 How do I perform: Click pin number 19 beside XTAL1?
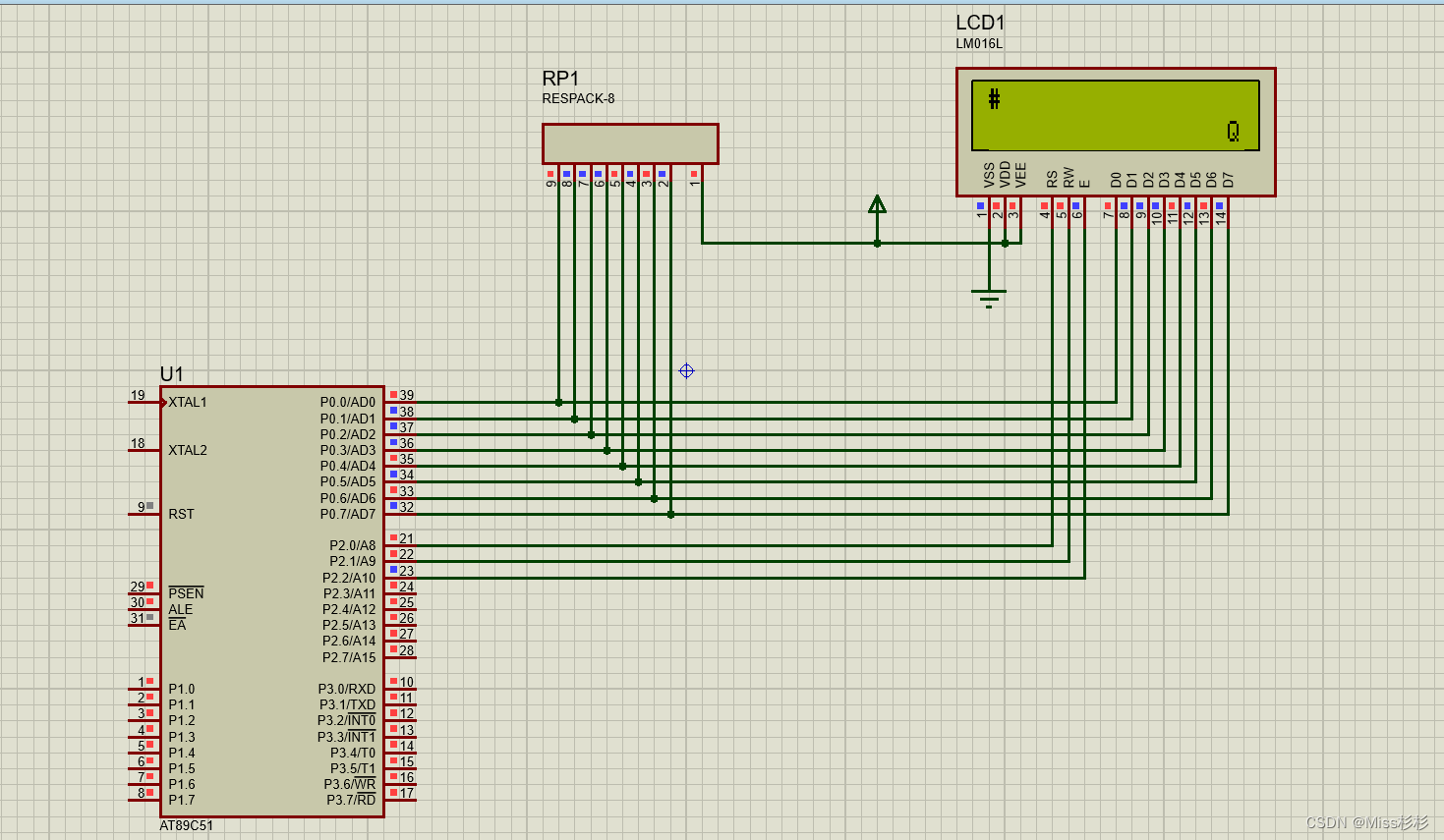[138, 395]
